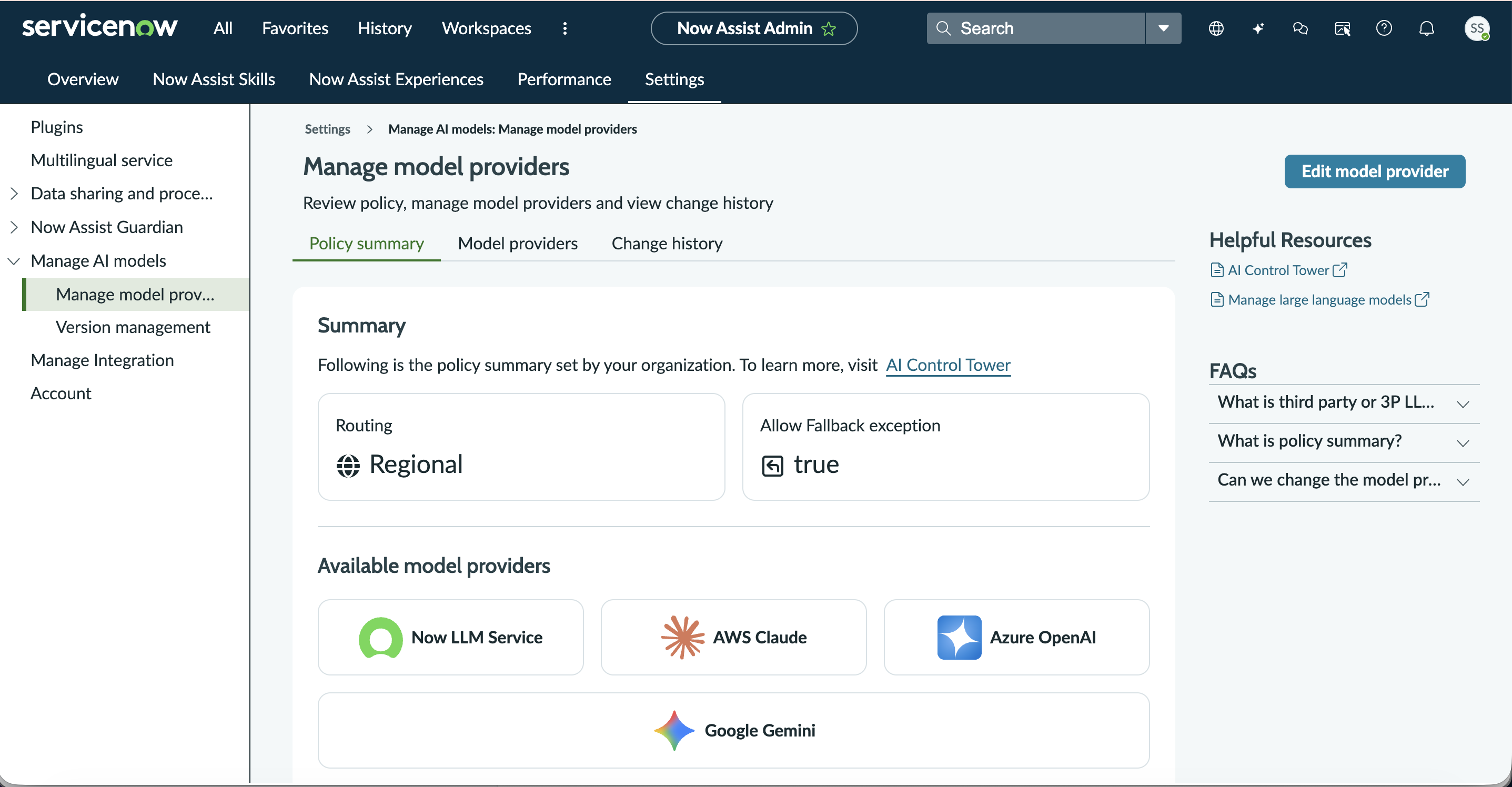The image size is (1512, 787).
Task: Open Version management in the sidebar
Action: pyautogui.click(x=133, y=327)
